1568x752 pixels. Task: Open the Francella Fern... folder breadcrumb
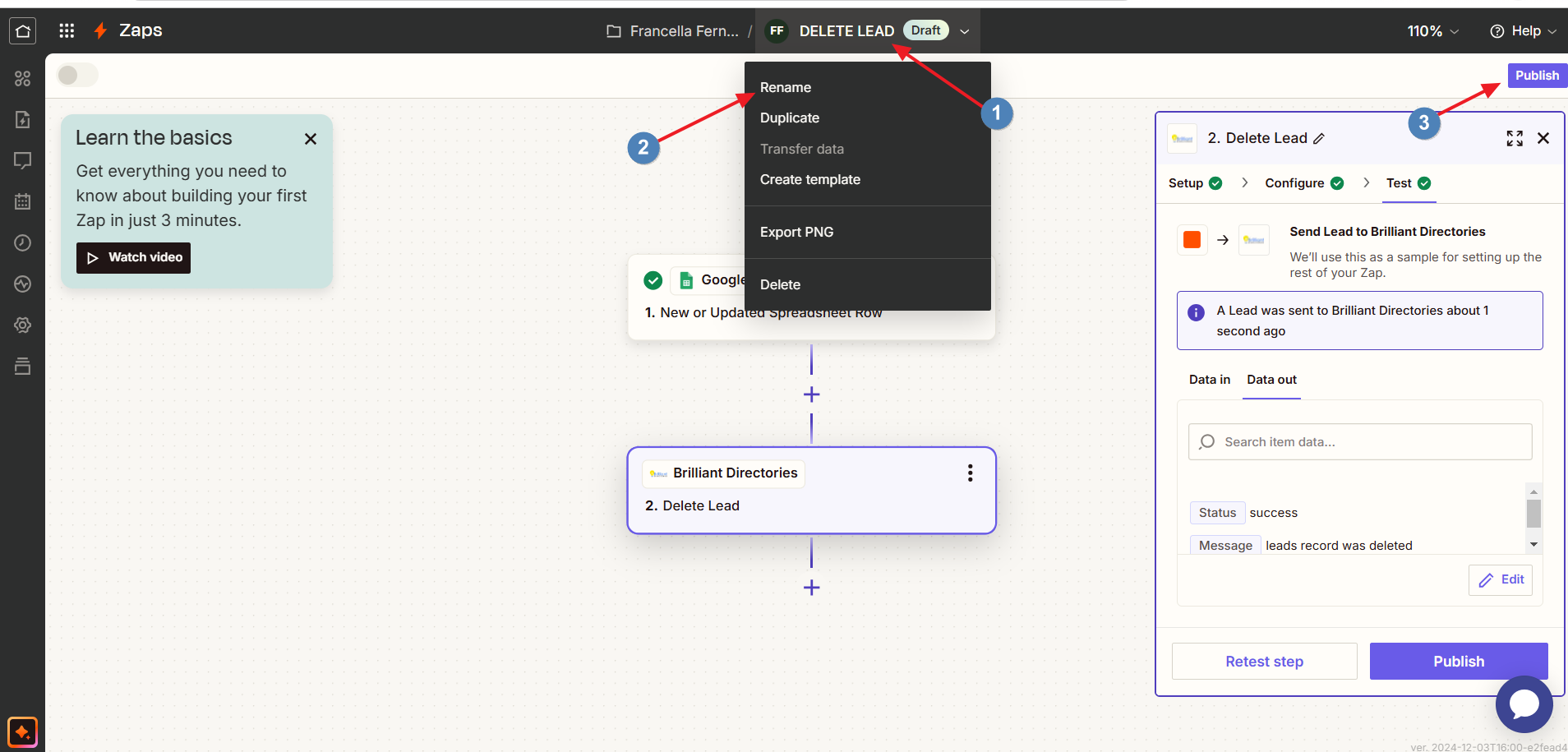pyautogui.click(x=684, y=31)
